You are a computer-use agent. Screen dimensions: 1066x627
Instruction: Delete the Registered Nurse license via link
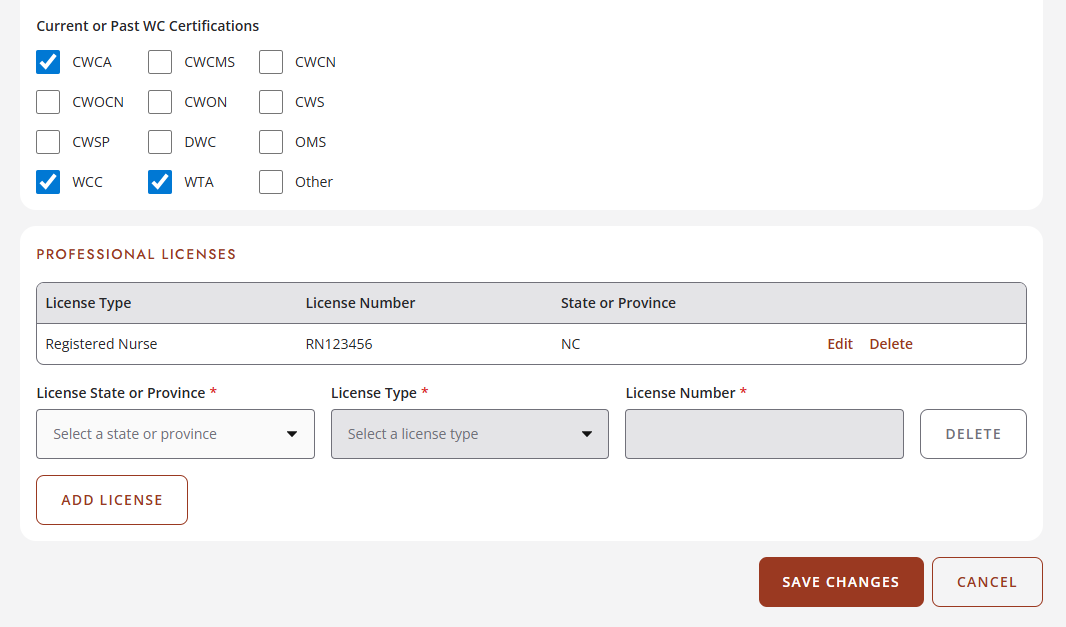pyautogui.click(x=891, y=344)
